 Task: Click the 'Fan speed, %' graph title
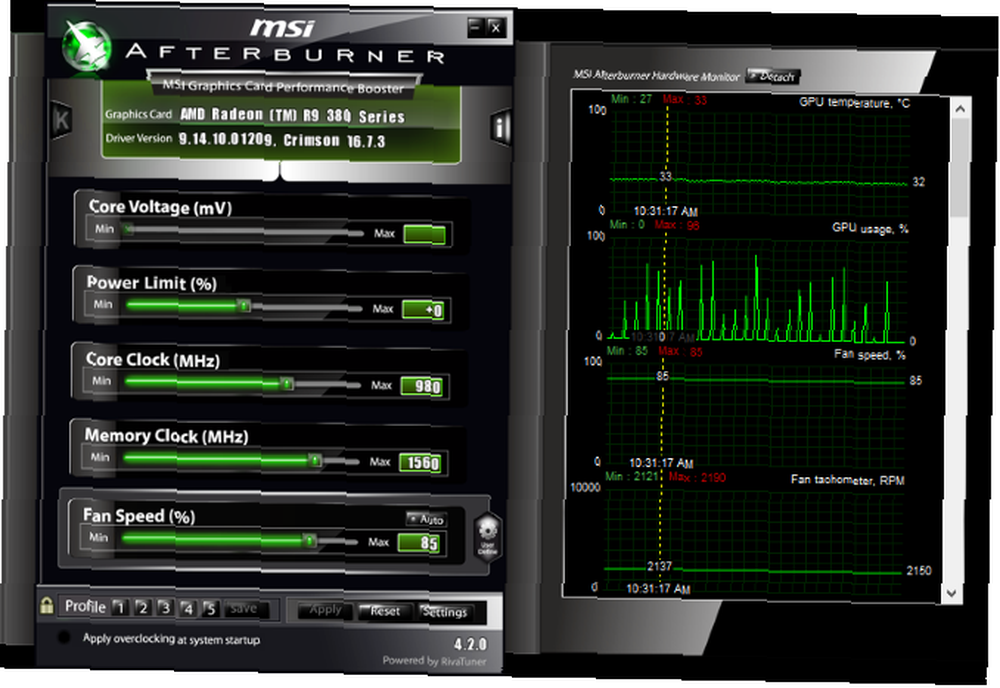(870, 355)
